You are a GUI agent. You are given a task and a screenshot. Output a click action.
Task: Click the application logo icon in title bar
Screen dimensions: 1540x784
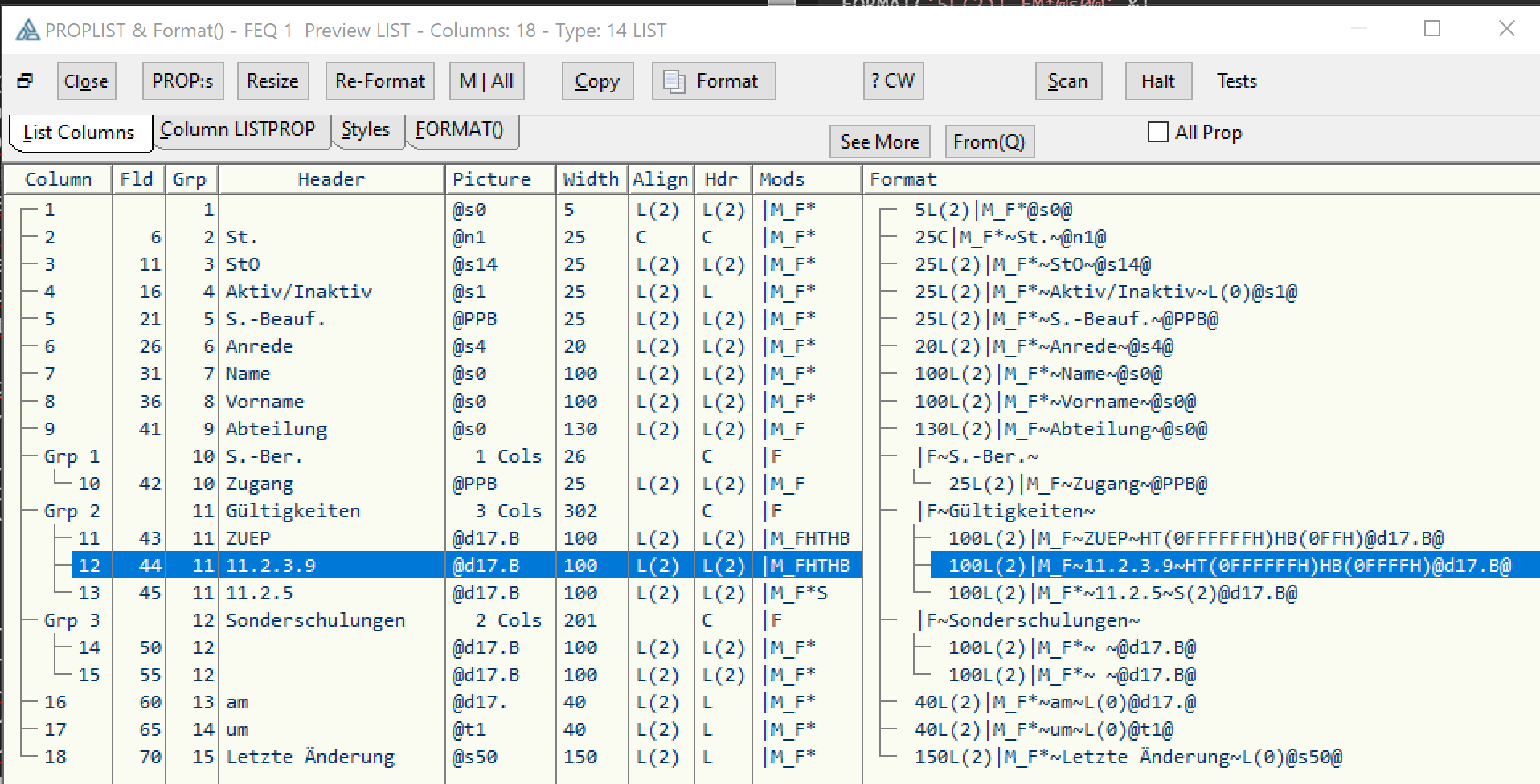(27, 31)
